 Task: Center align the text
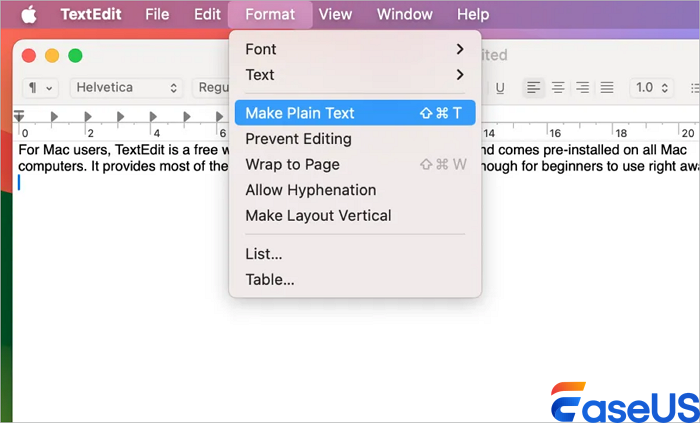558,87
